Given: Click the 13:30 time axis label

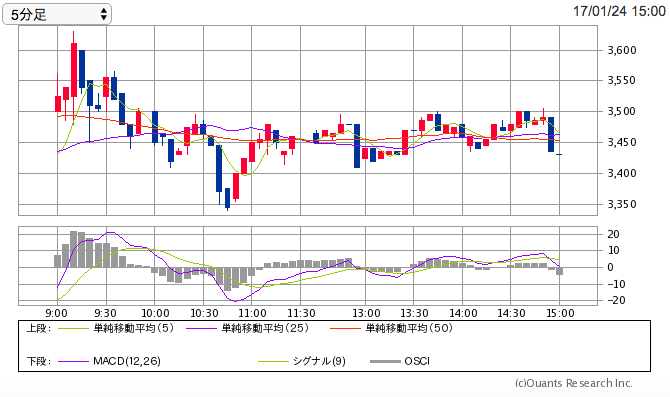Looking at the screenshot, I should click(x=414, y=313).
